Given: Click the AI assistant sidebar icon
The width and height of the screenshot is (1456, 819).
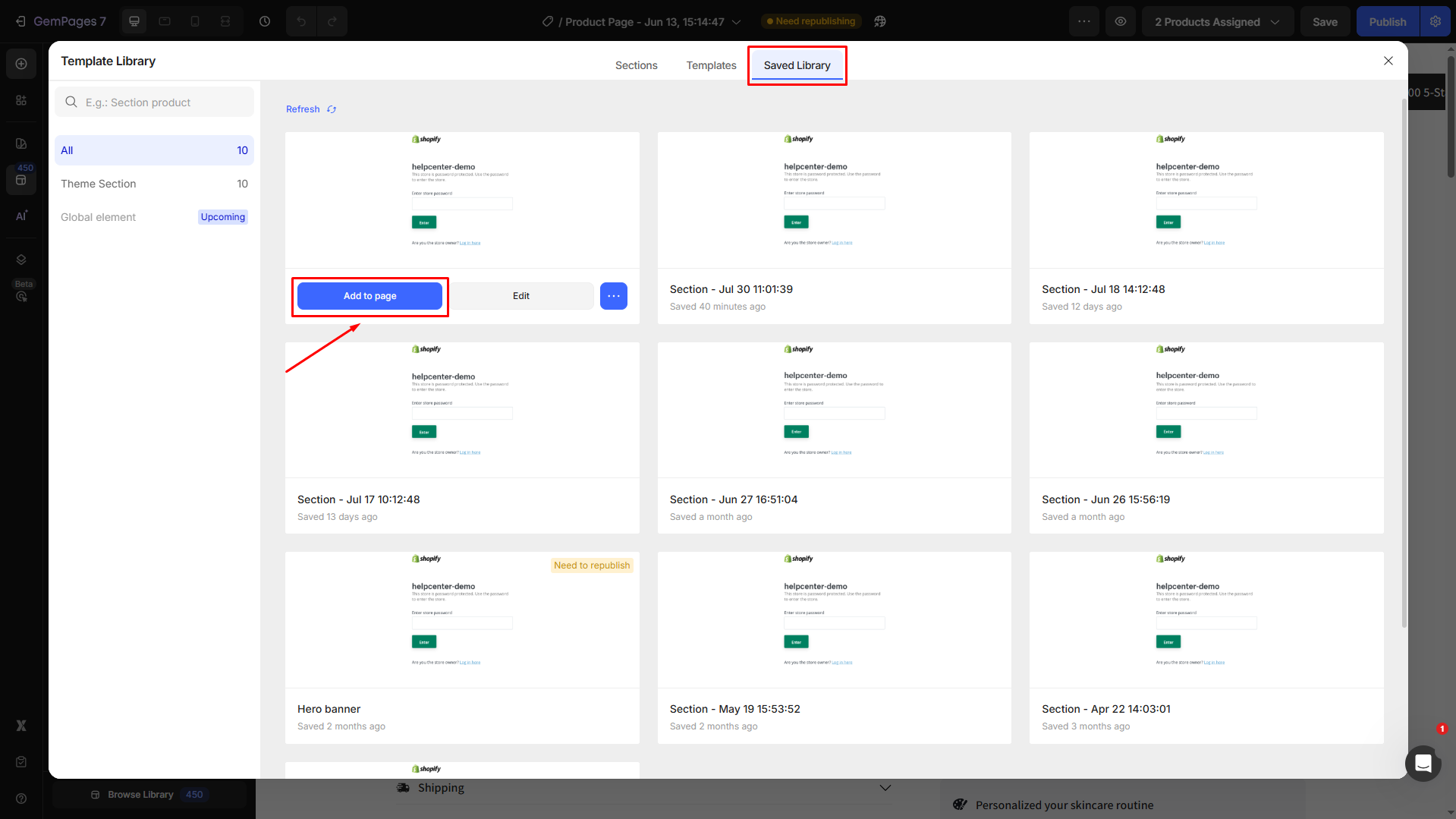Looking at the screenshot, I should pyautogui.click(x=21, y=216).
